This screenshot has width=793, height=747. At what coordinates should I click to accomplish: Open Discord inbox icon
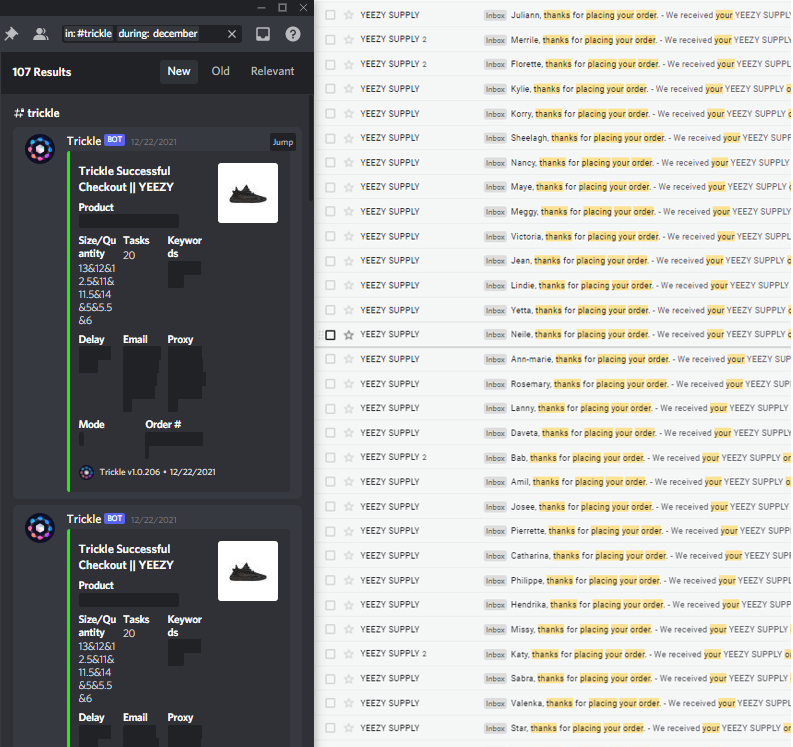click(263, 34)
